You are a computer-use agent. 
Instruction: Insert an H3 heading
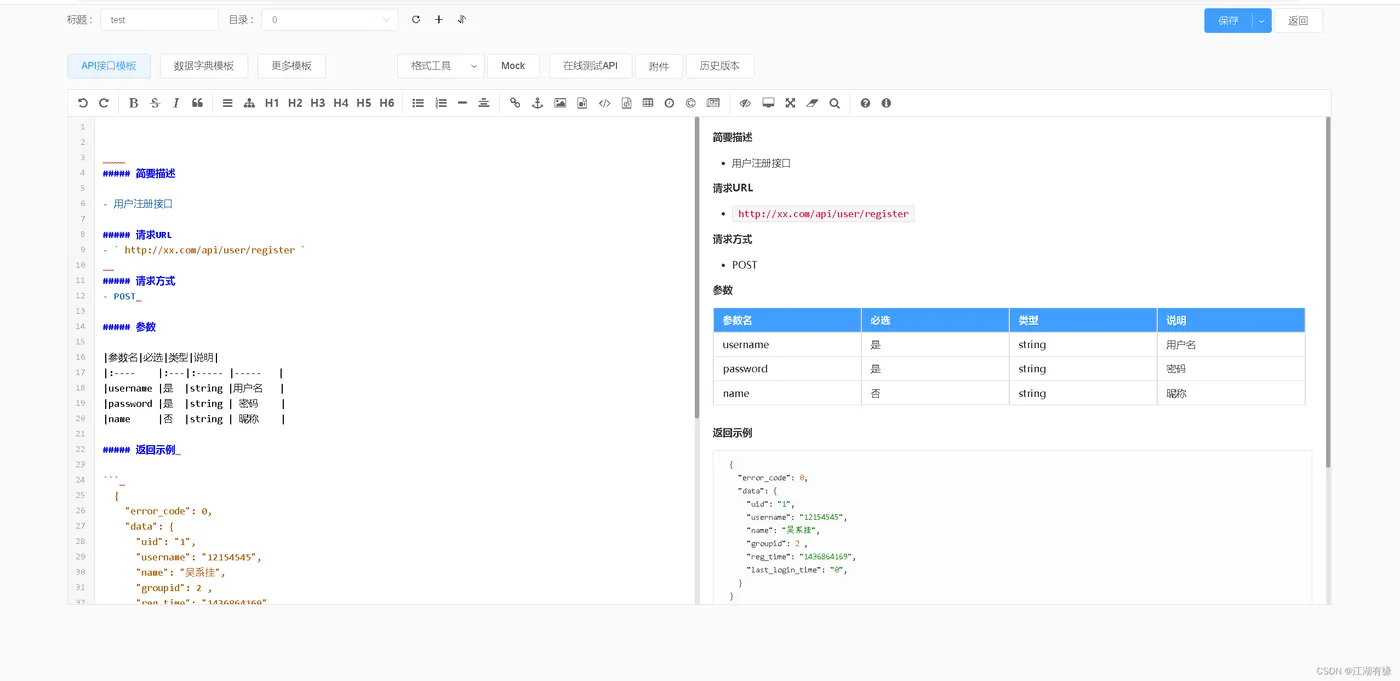(318, 103)
